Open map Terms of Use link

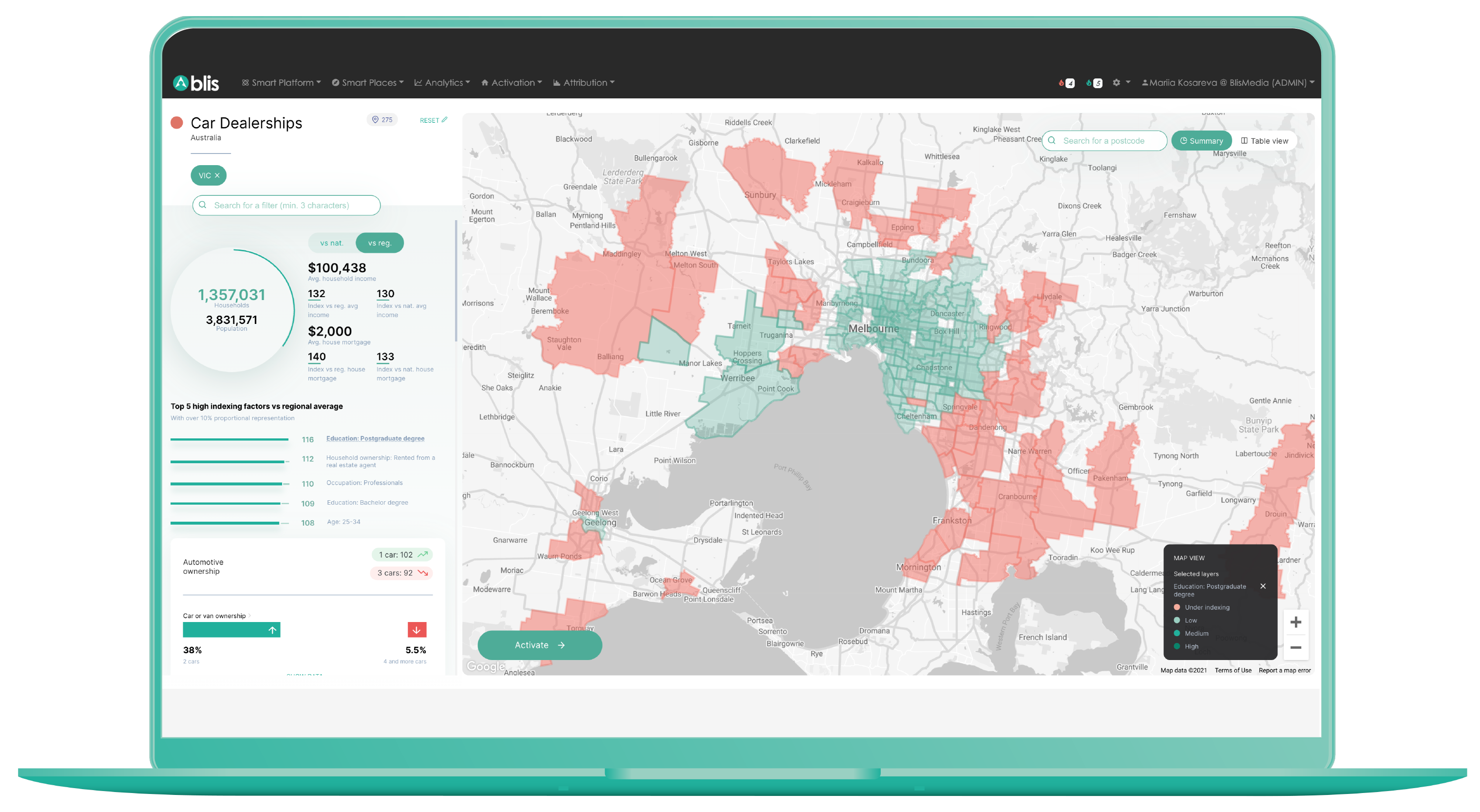[1233, 670]
